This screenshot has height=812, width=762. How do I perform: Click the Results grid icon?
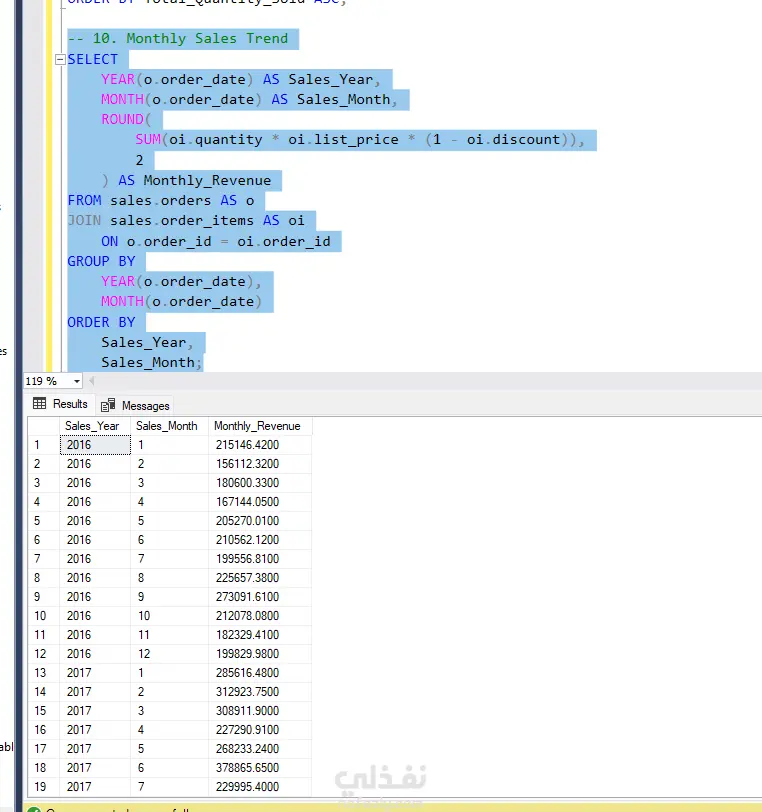pyautogui.click(x=39, y=403)
